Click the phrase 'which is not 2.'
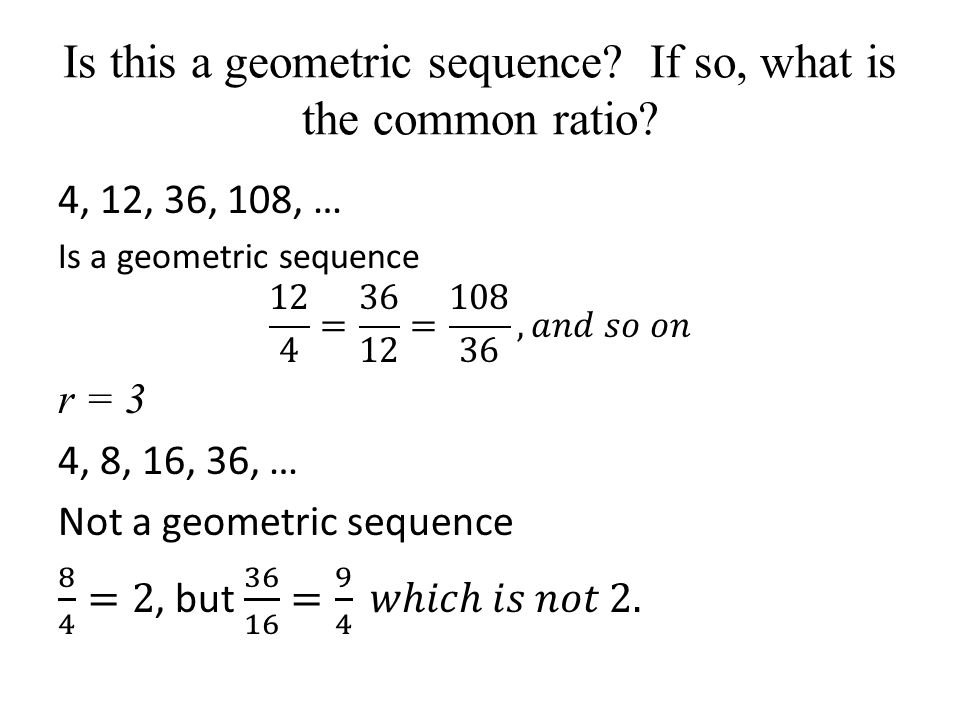960x720 pixels. 505,599
